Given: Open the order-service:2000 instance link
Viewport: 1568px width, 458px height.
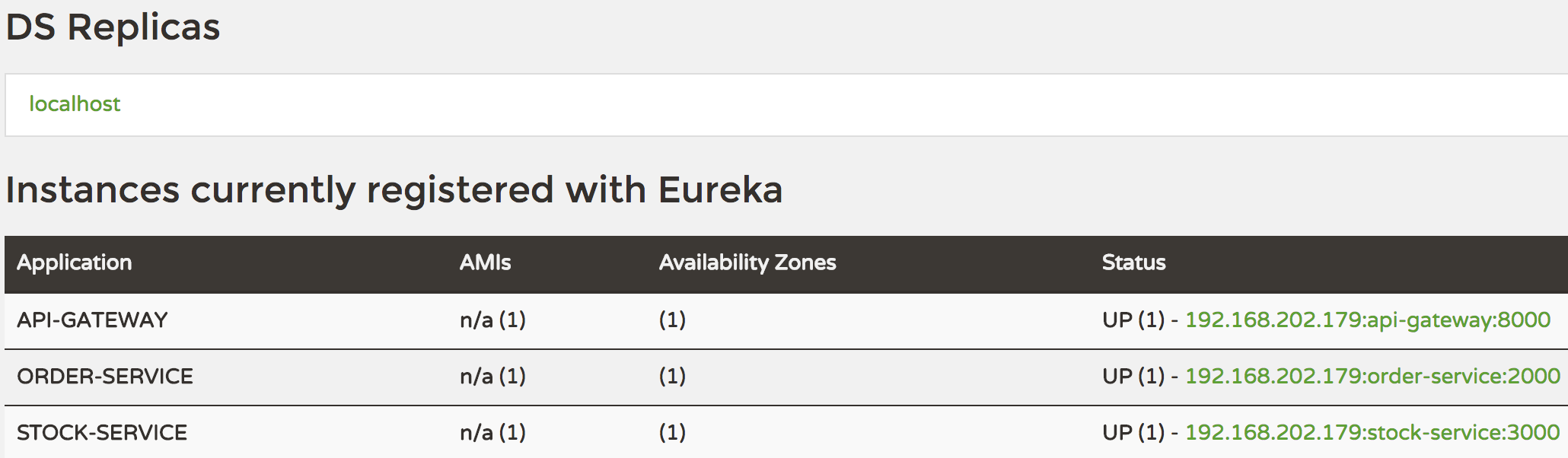Looking at the screenshot, I should click(1372, 377).
